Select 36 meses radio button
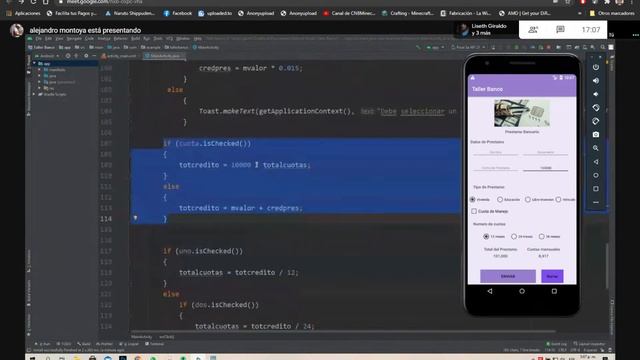This screenshot has height=360, width=640. click(x=542, y=236)
